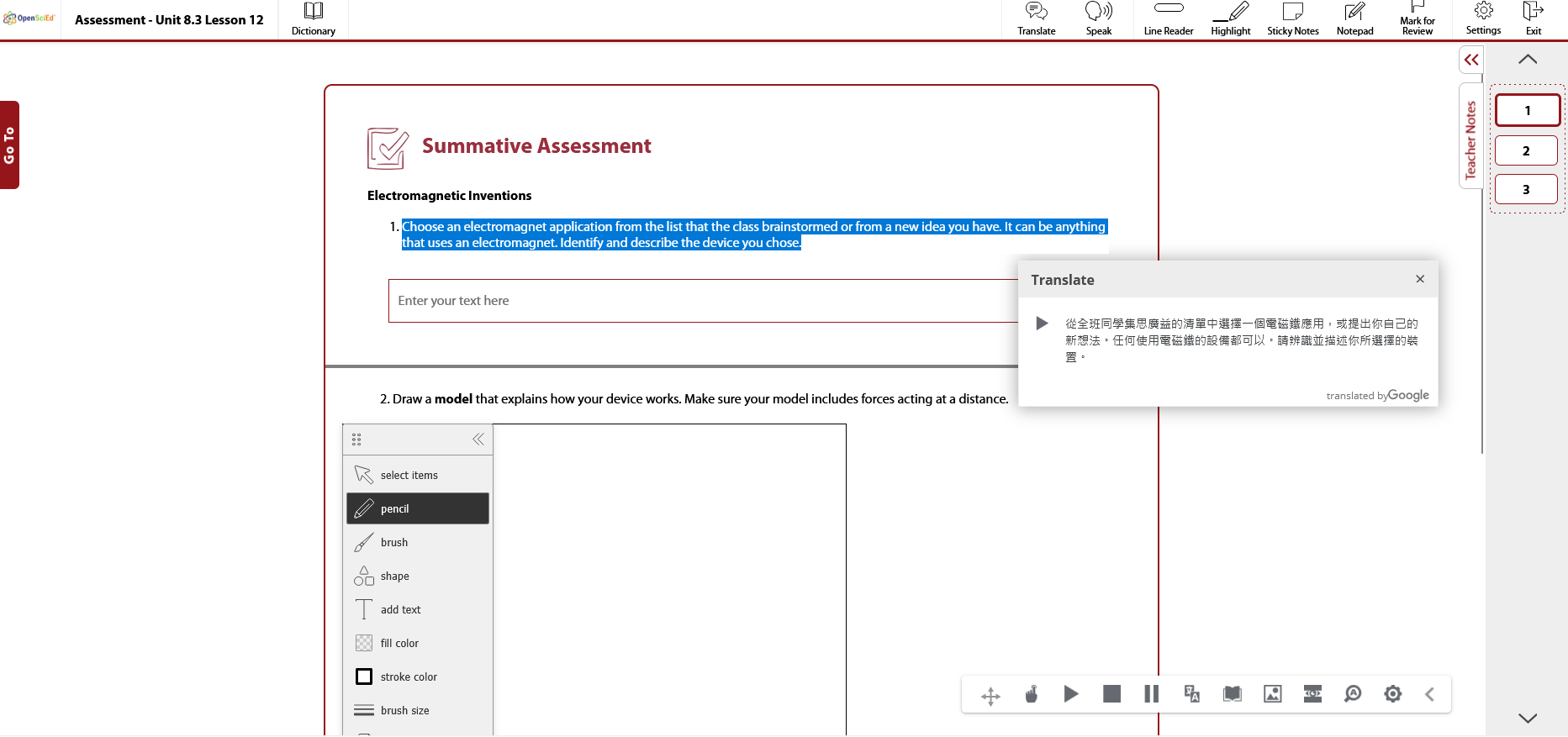Screen dimensions: 1568x737
Task: Activate the Speak tool
Action: [x=1098, y=19]
